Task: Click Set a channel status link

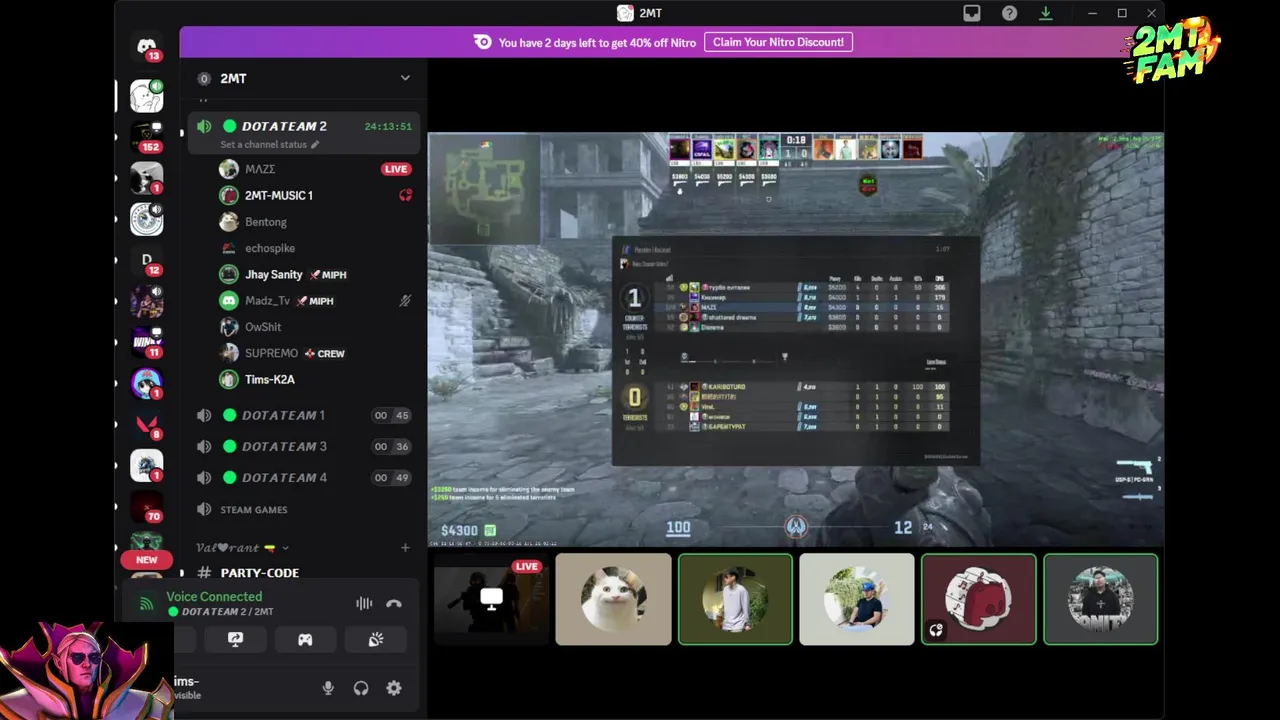Action: (264, 144)
